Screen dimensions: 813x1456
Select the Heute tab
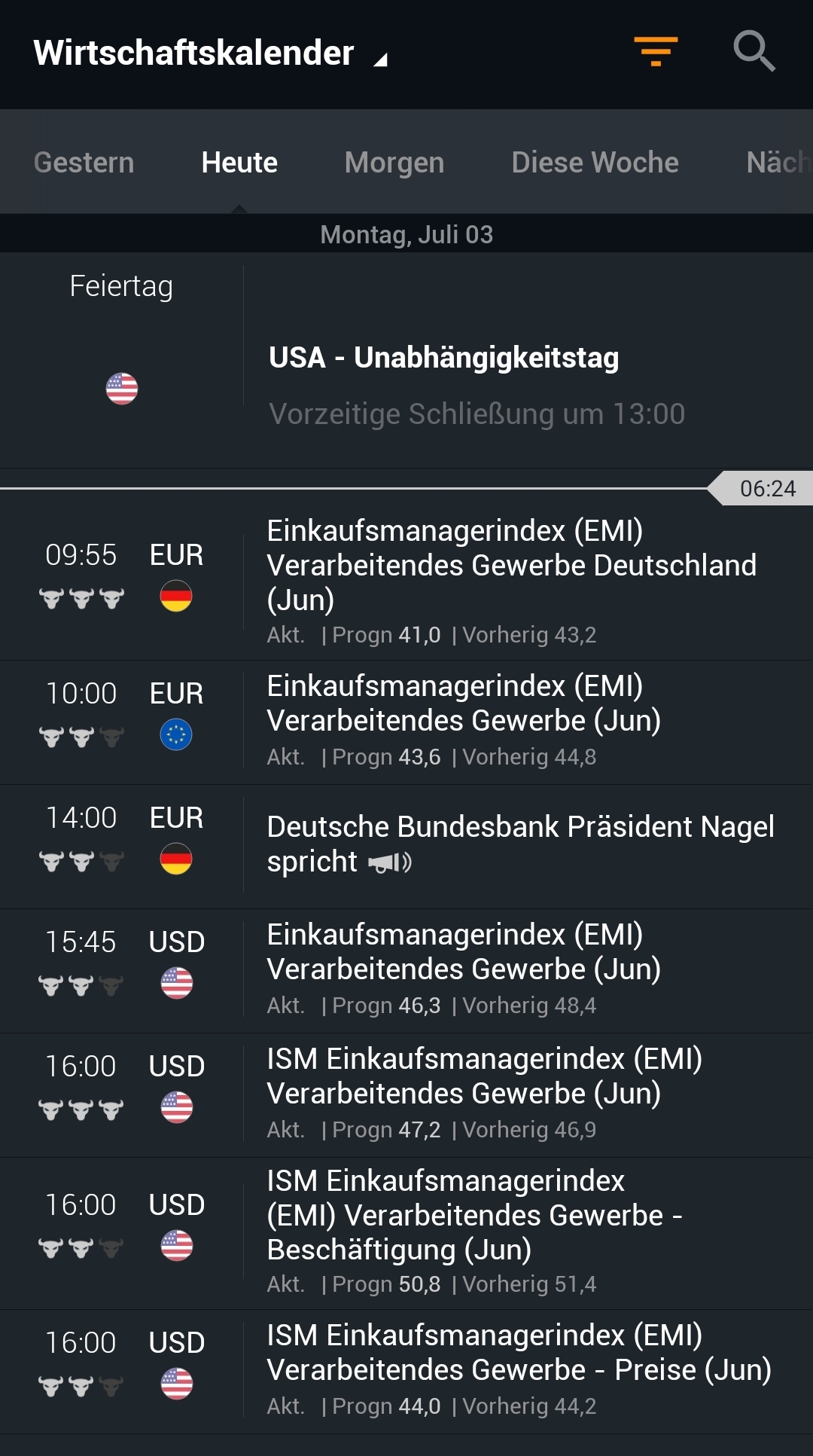(x=239, y=163)
